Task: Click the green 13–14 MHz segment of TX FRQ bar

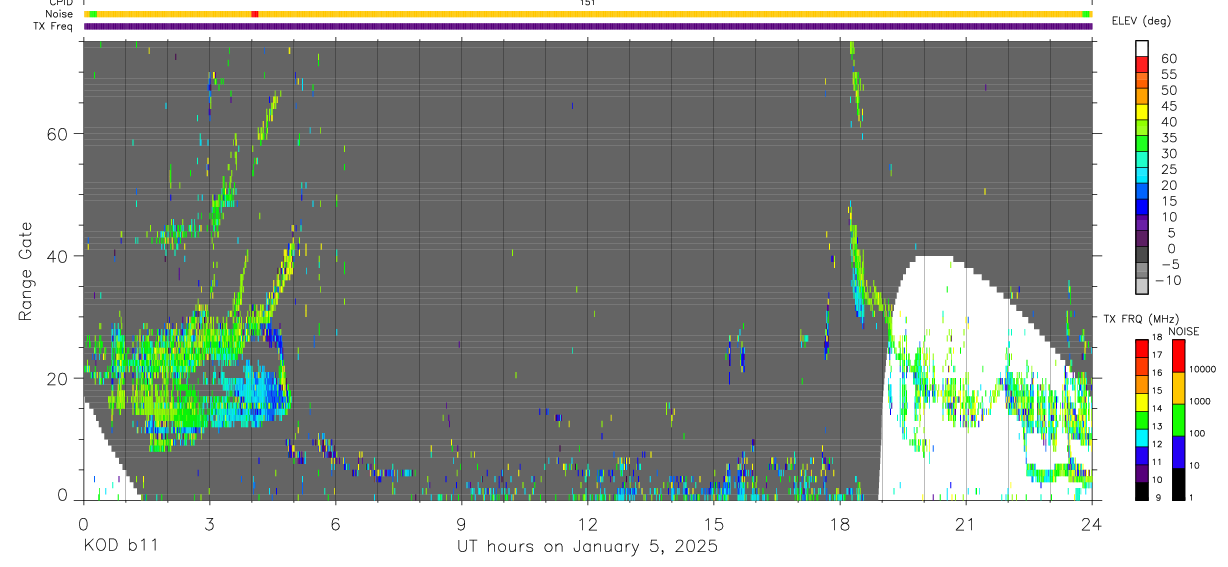Action: tap(1142, 418)
